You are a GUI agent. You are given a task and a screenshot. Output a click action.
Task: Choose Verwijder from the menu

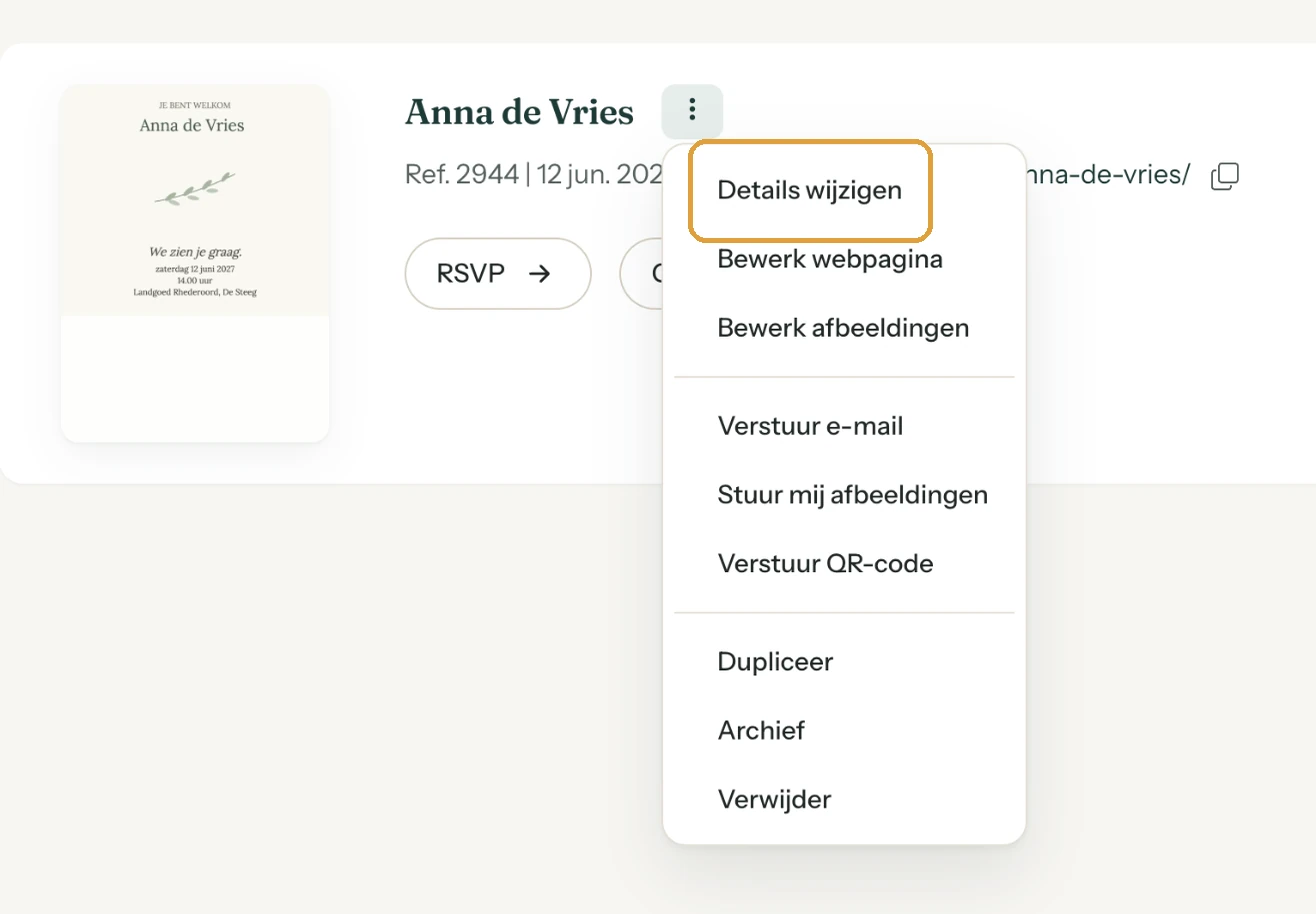click(x=774, y=799)
